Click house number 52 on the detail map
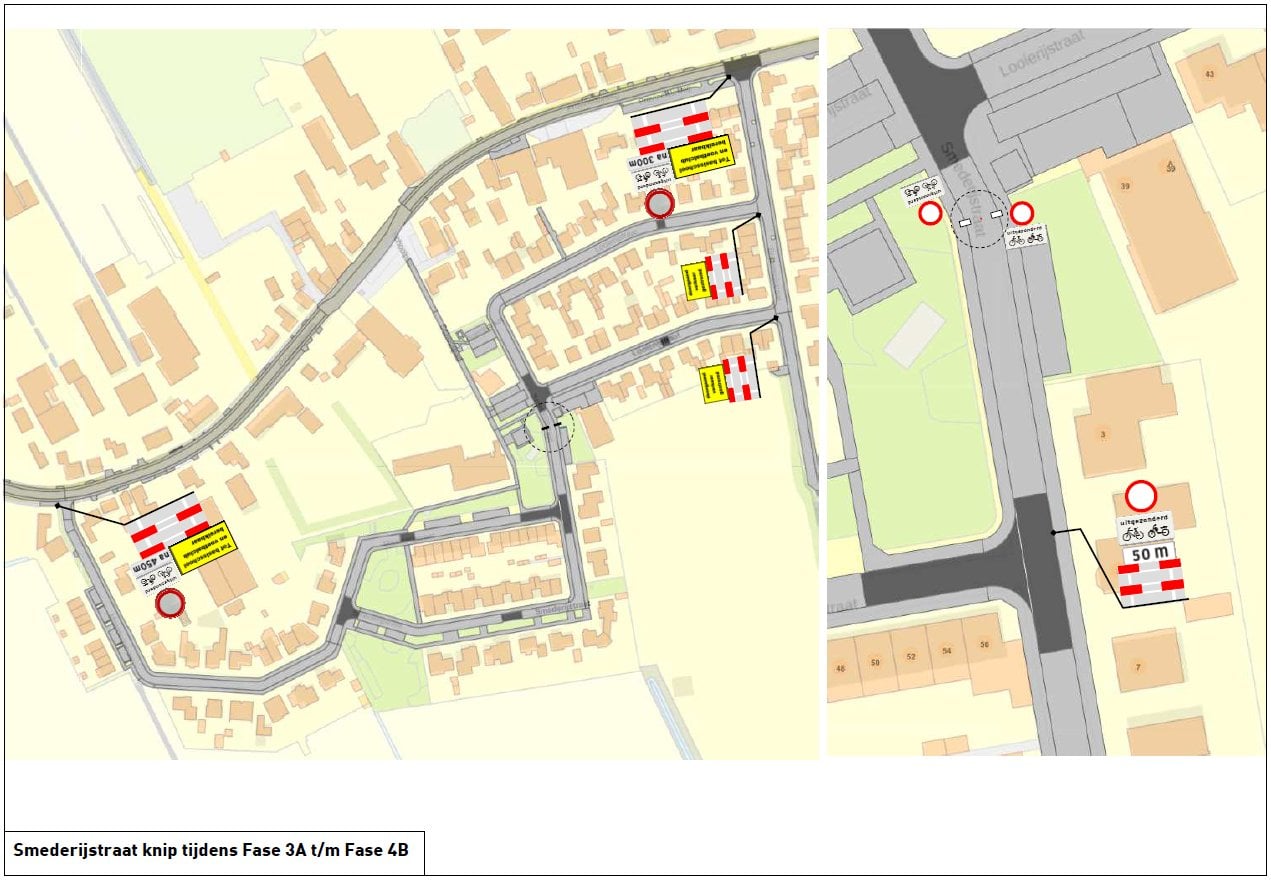The height and width of the screenshot is (880, 1271). [x=910, y=657]
